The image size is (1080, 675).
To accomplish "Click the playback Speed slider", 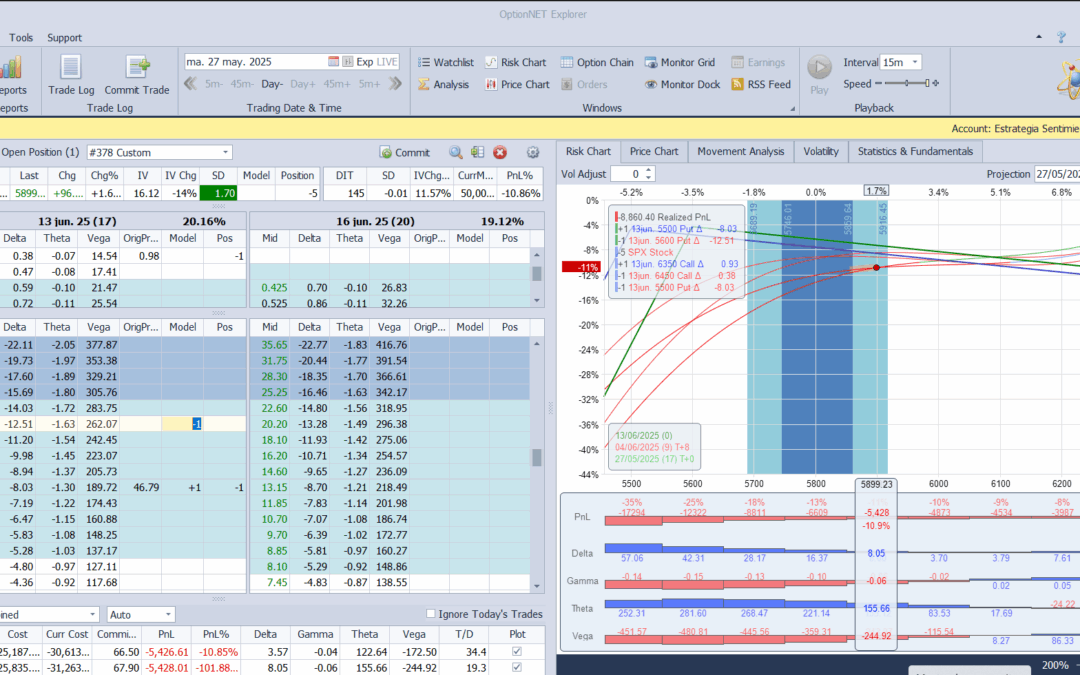I will pos(905,84).
